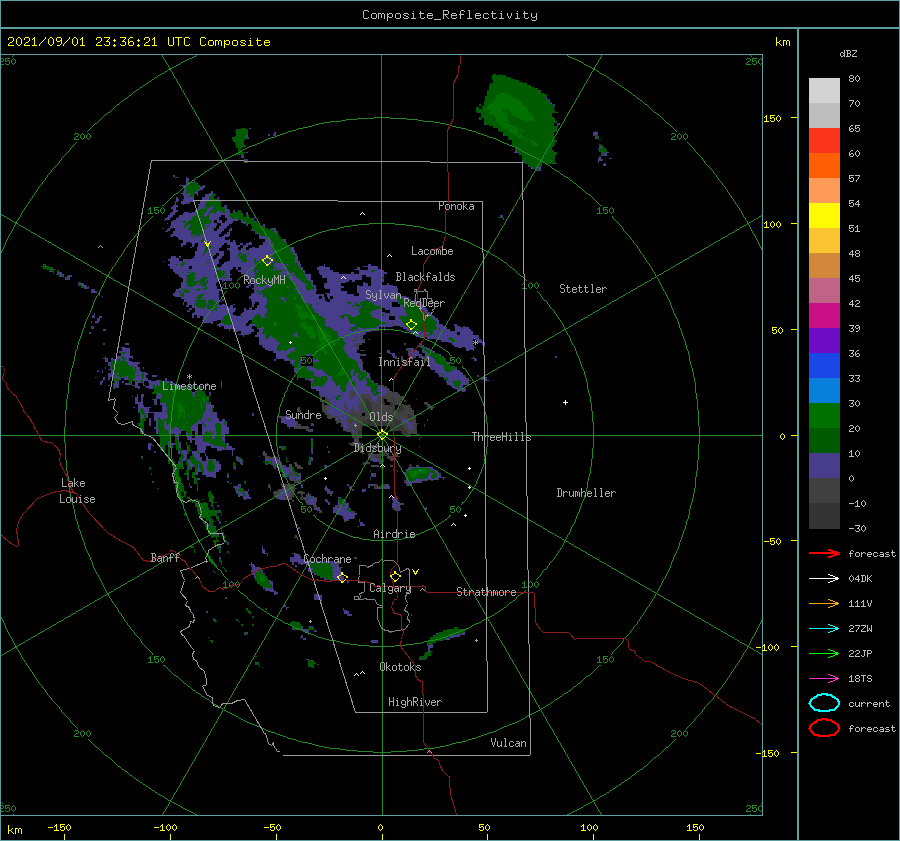Click the Calgary city label

[x=390, y=588]
